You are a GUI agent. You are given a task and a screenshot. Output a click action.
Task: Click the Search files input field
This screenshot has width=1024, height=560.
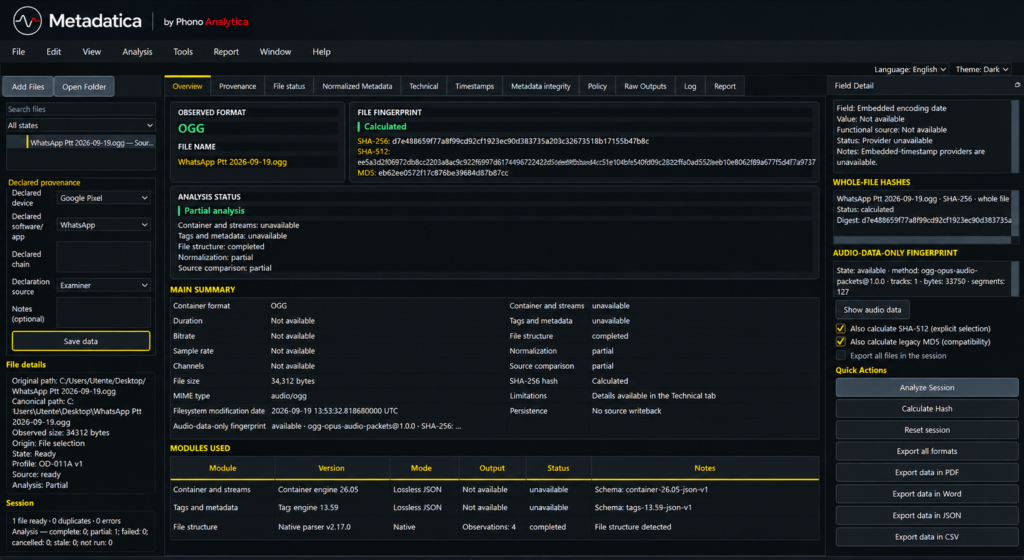tap(80, 109)
